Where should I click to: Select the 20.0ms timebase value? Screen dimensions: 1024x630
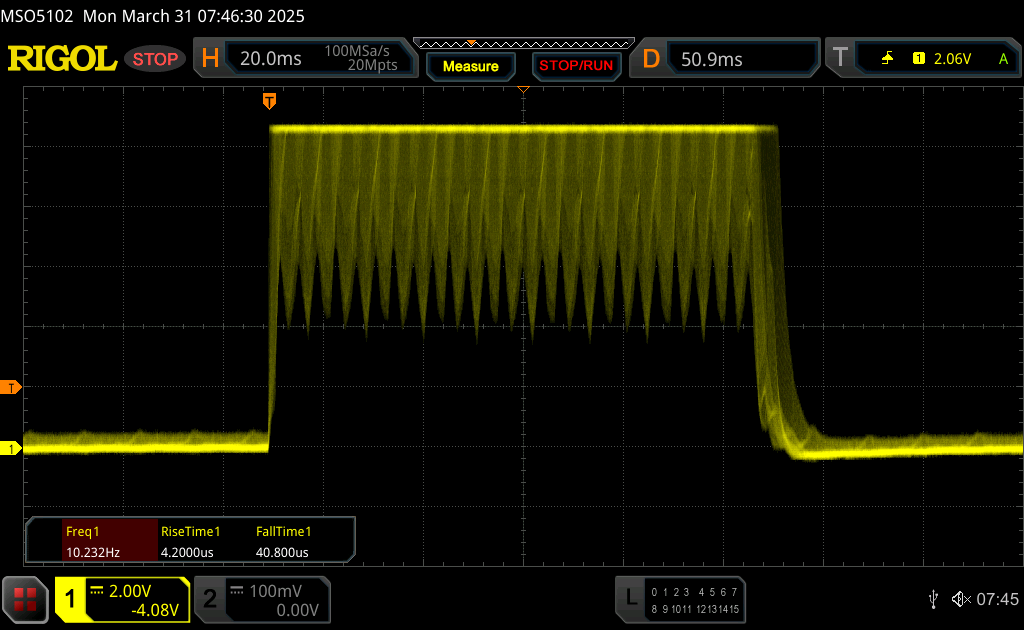(270, 59)
